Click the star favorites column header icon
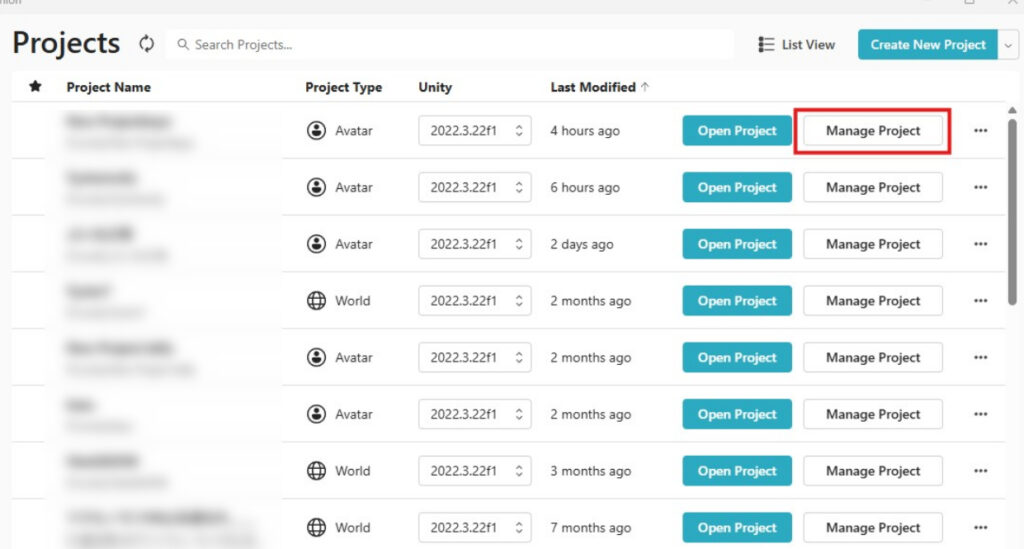Screen dimensions: 1024x549 coord(36,87)
